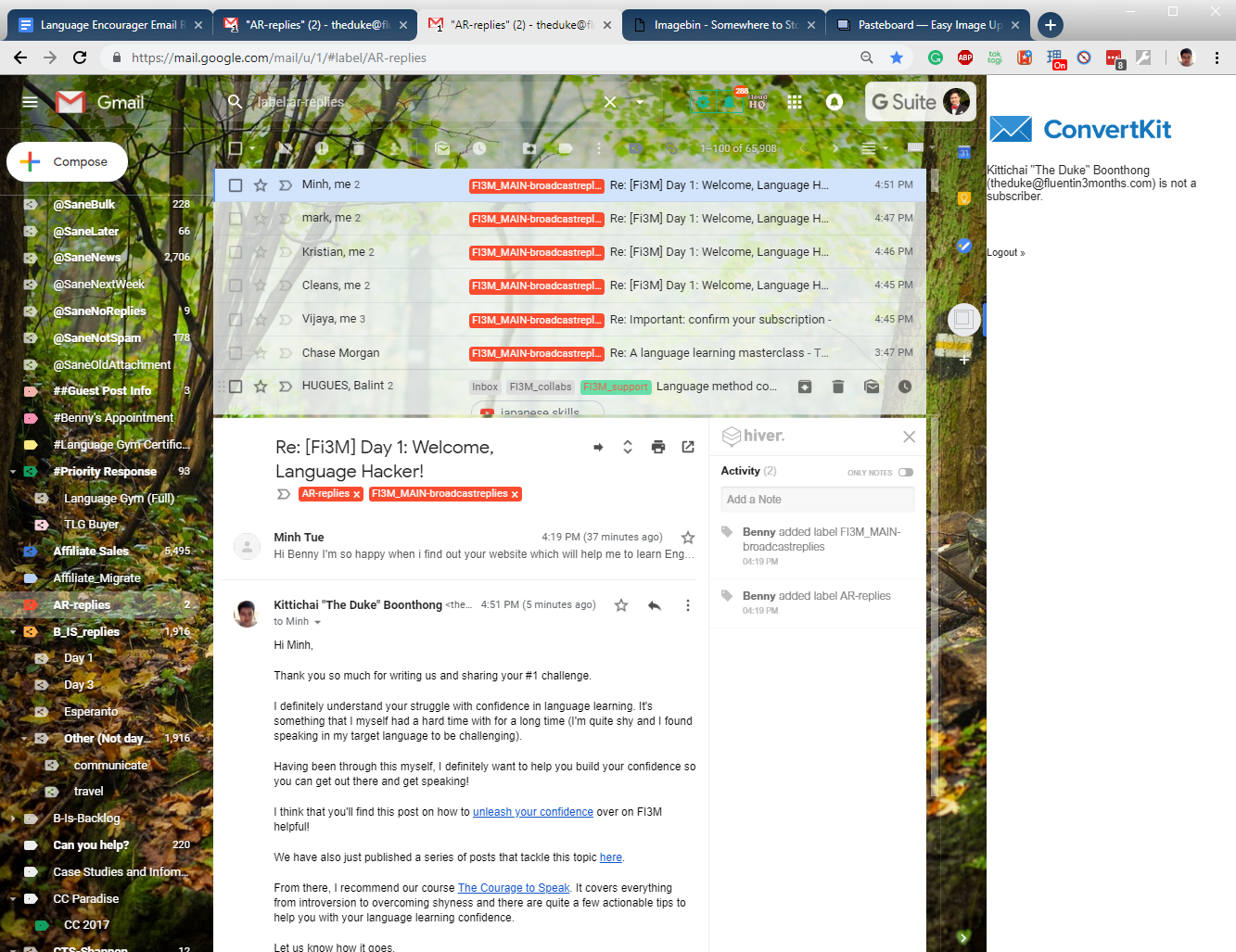
Task: Reload the page in Chrome
Action: click(x=80, y=57)
